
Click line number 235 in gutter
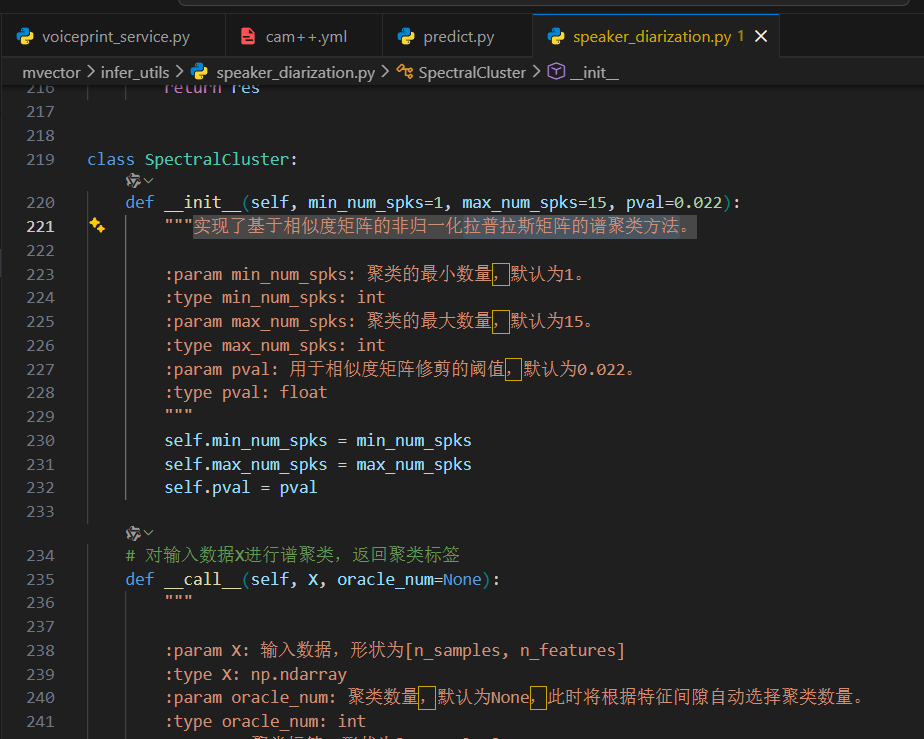40,580
